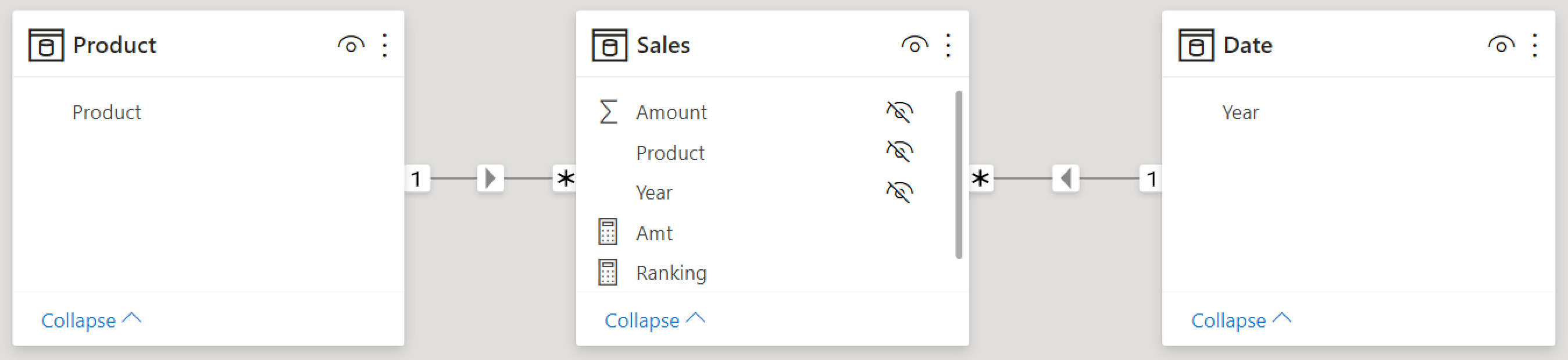1568x360 pixels.
Task: Select the Date-to-Sales relationship direction arrow
Action: tap(1065, 179)
